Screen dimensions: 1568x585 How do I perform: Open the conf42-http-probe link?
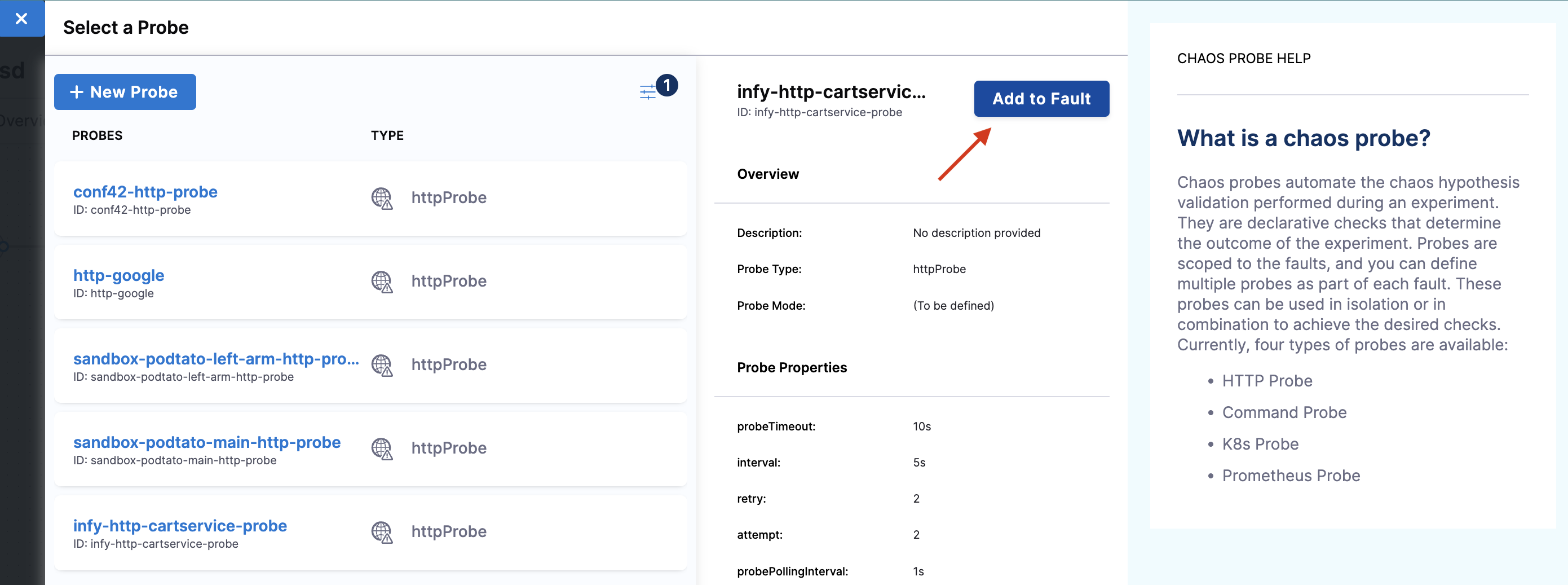coord(145,192)
